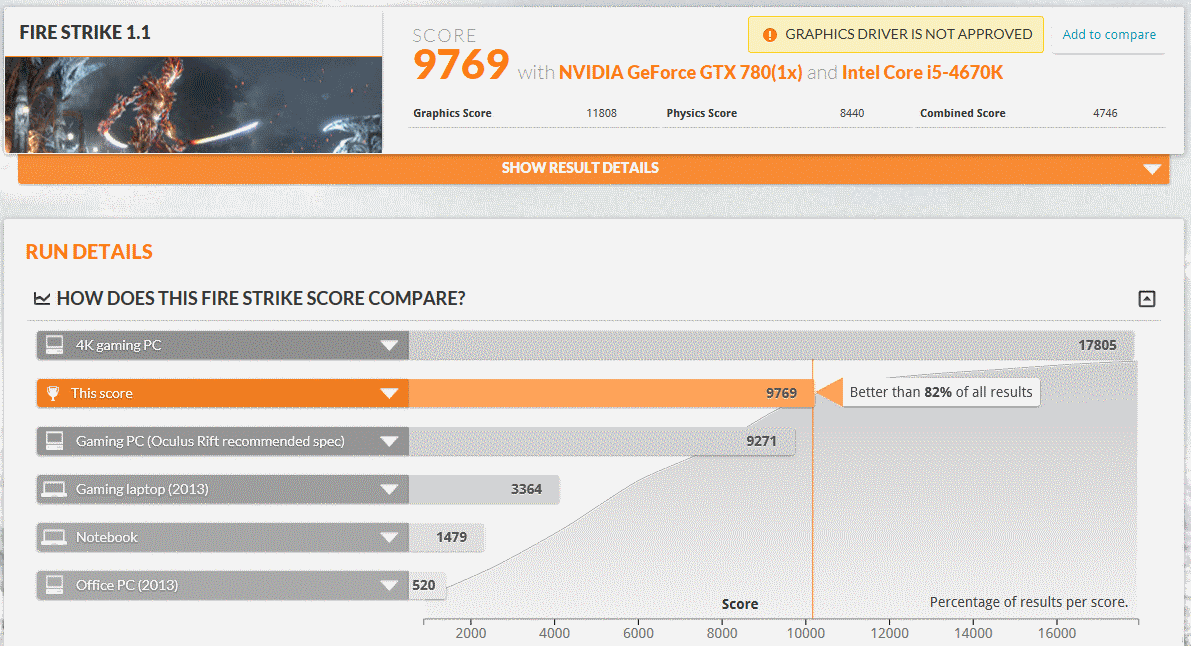Screen dimensions: 1191x646
Task: Expand the Gaming laptop (2013) dropdown
Action: [389, 489]
